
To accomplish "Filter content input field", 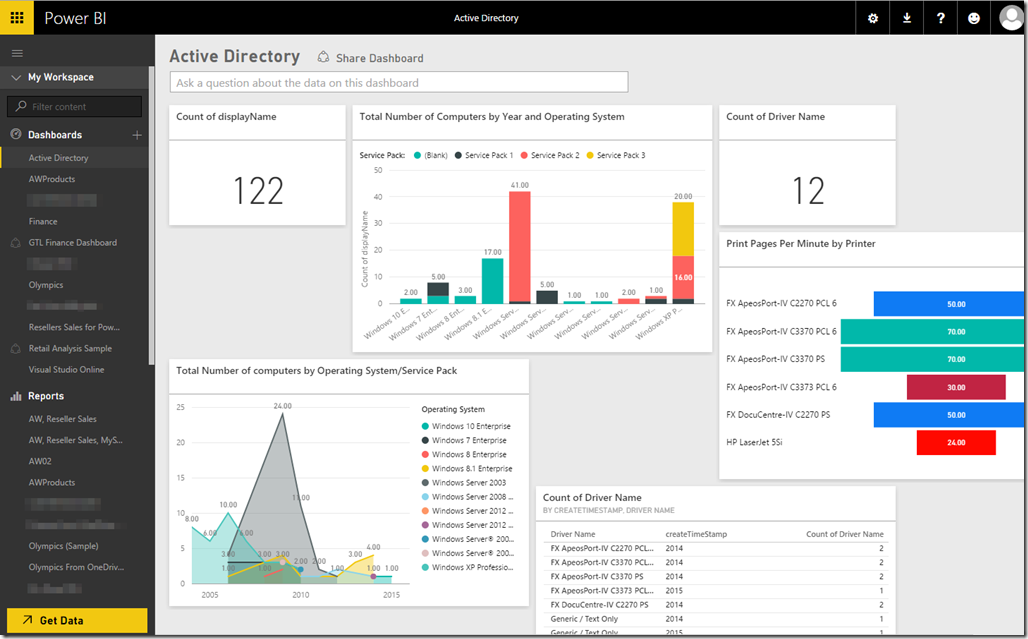I will click(74, 106).
